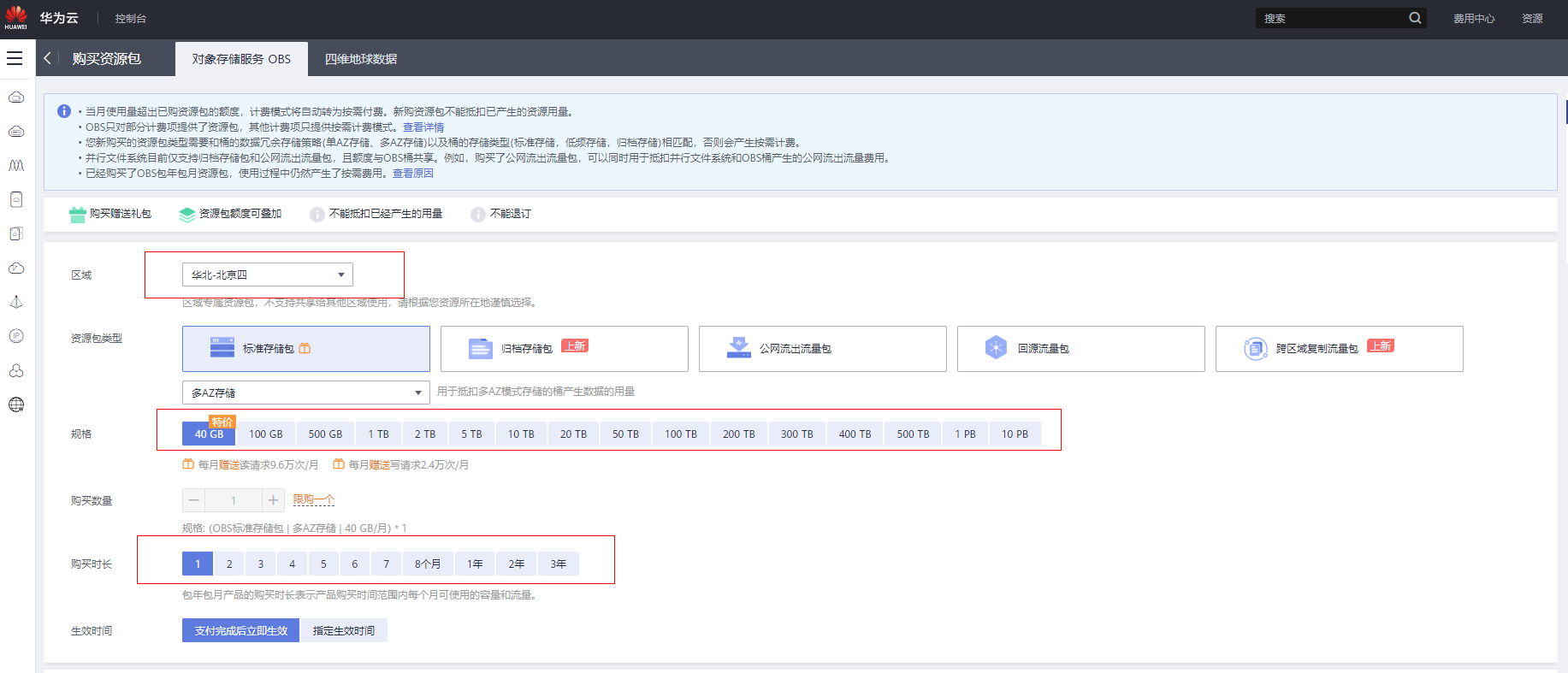
Task: Choose the 2 TB specification
Action: click(x=425, y=434)
